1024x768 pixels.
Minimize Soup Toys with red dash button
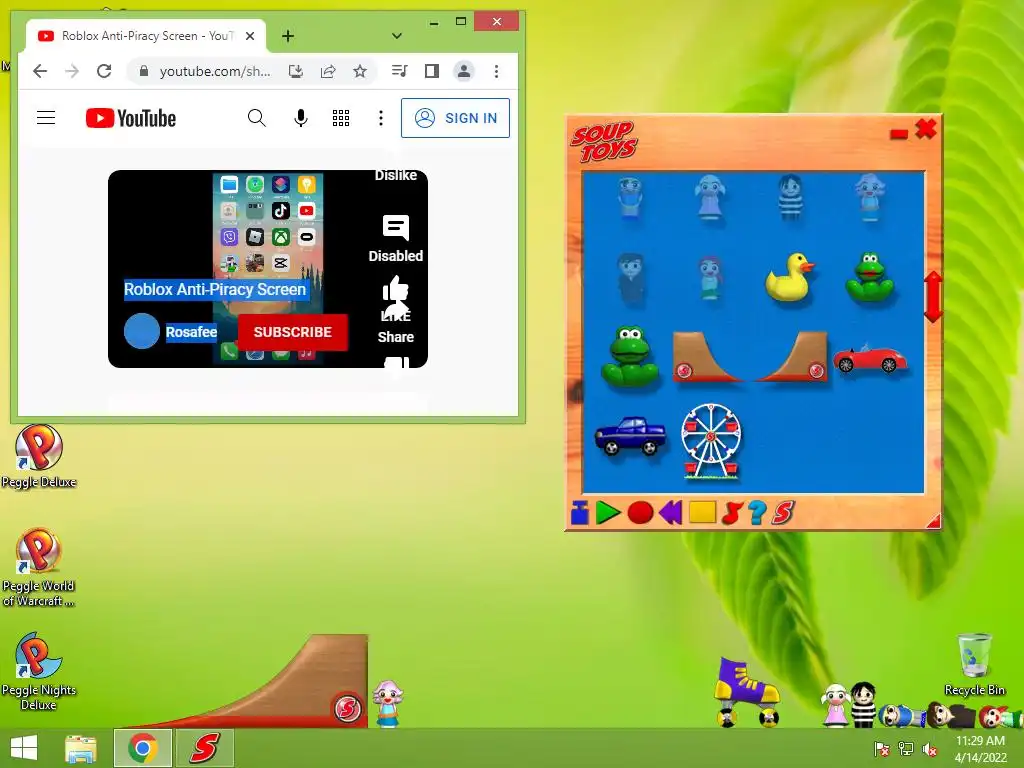(x=899, y=134)
